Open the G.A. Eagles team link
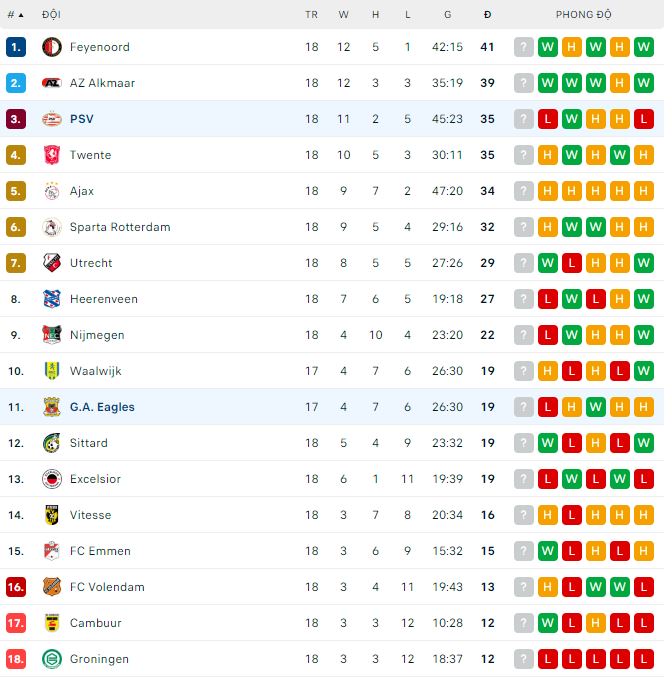Screen dimensions: 672x680 coord(102,407)
